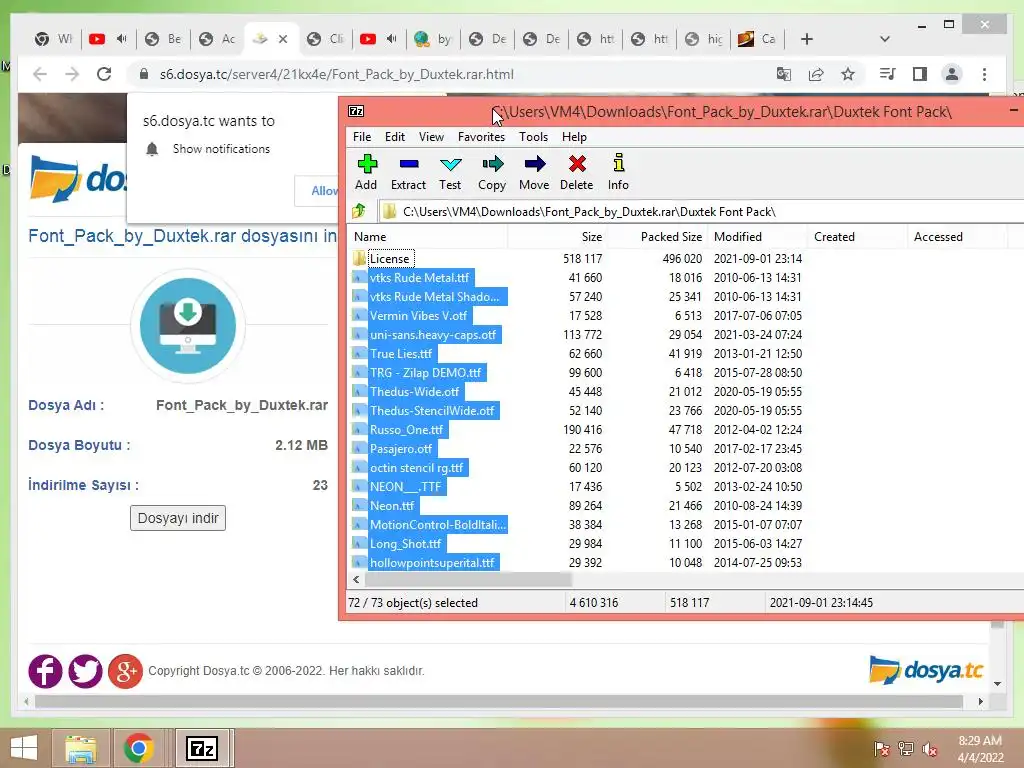Click the Accessed column header
The height and width of the screenshot is (768, 1024).
(x=956, y=236)
